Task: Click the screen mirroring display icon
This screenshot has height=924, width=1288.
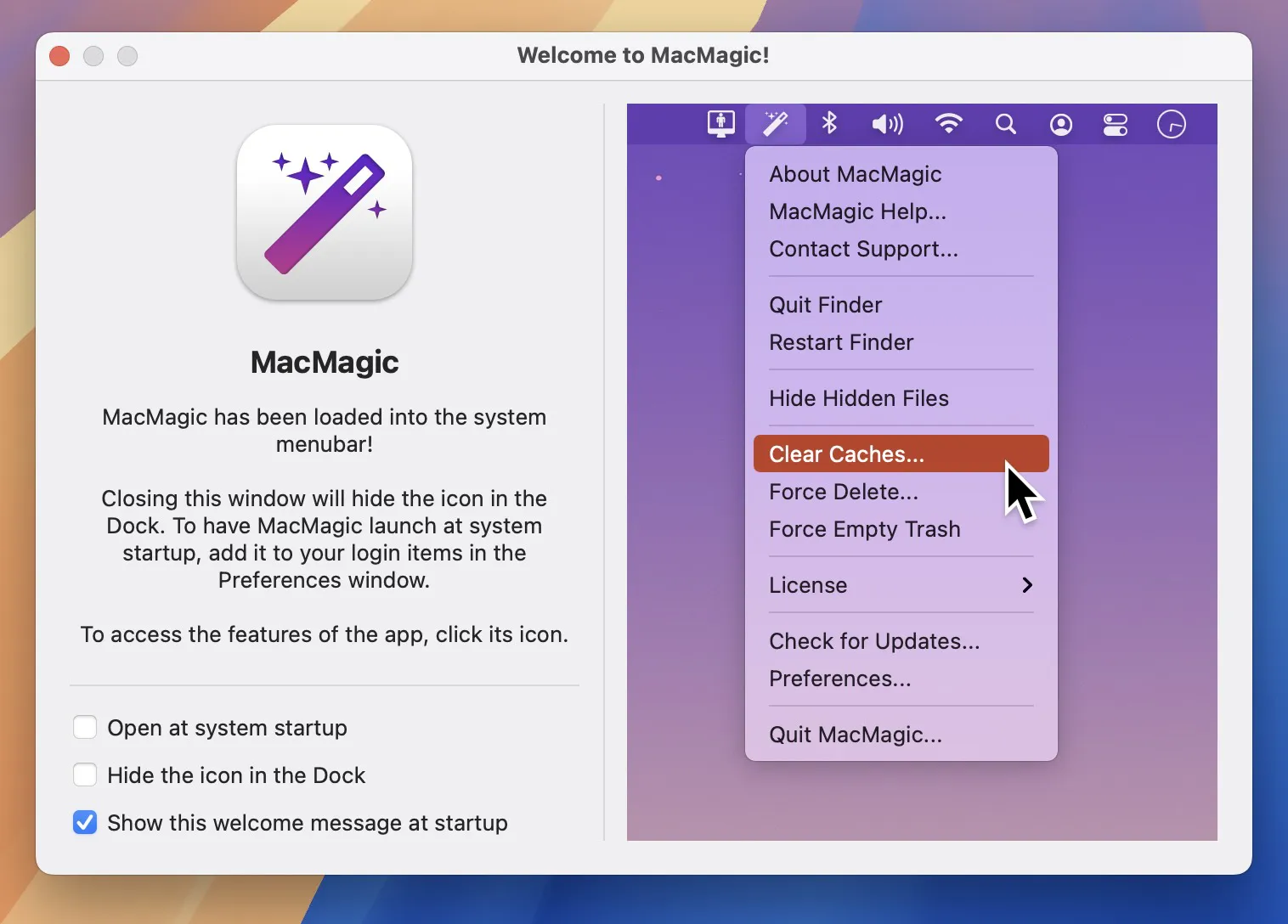Action: pyautogui.click(x=721, y=124)
